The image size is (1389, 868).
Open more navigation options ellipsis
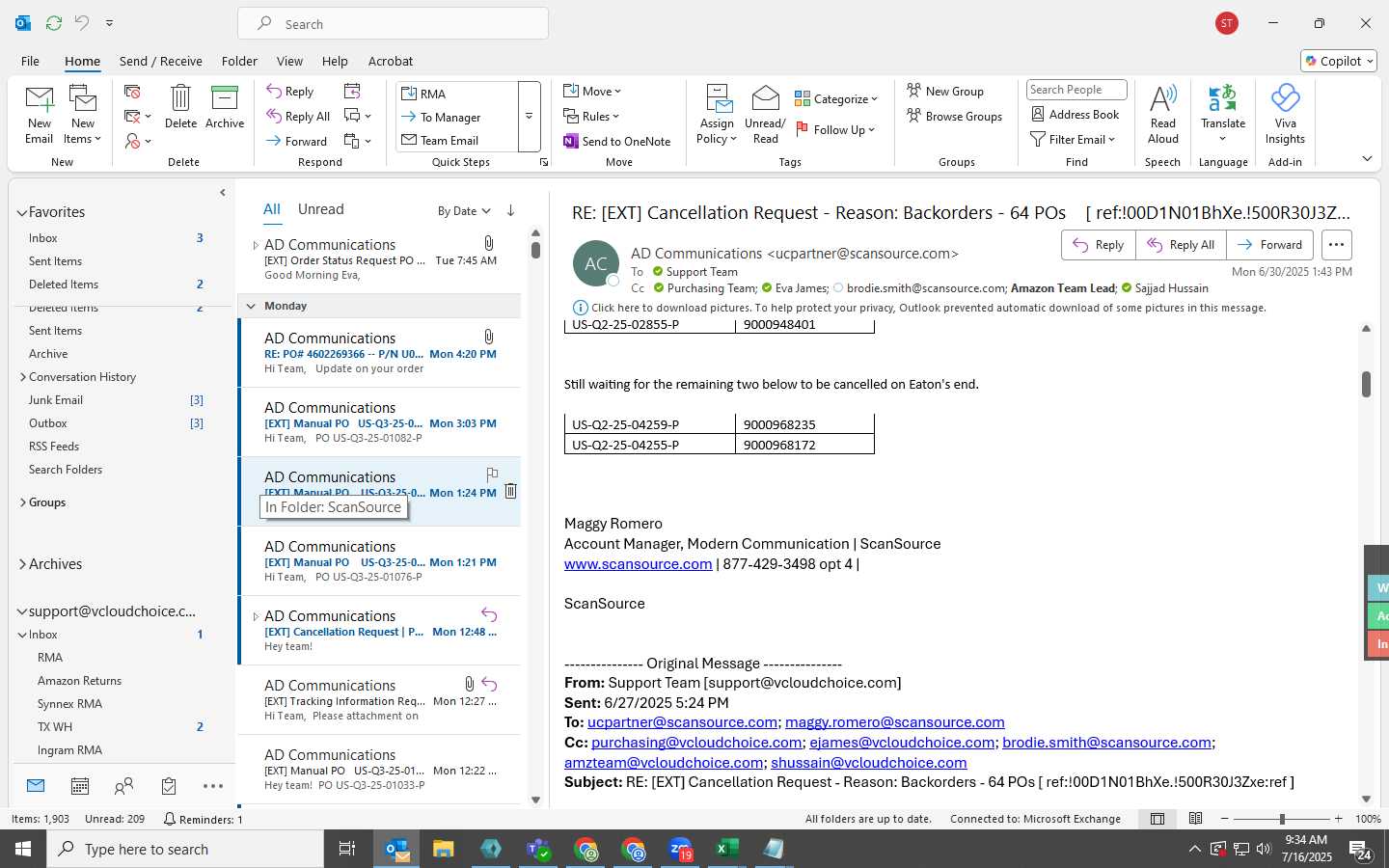click(x=213, y=787)
